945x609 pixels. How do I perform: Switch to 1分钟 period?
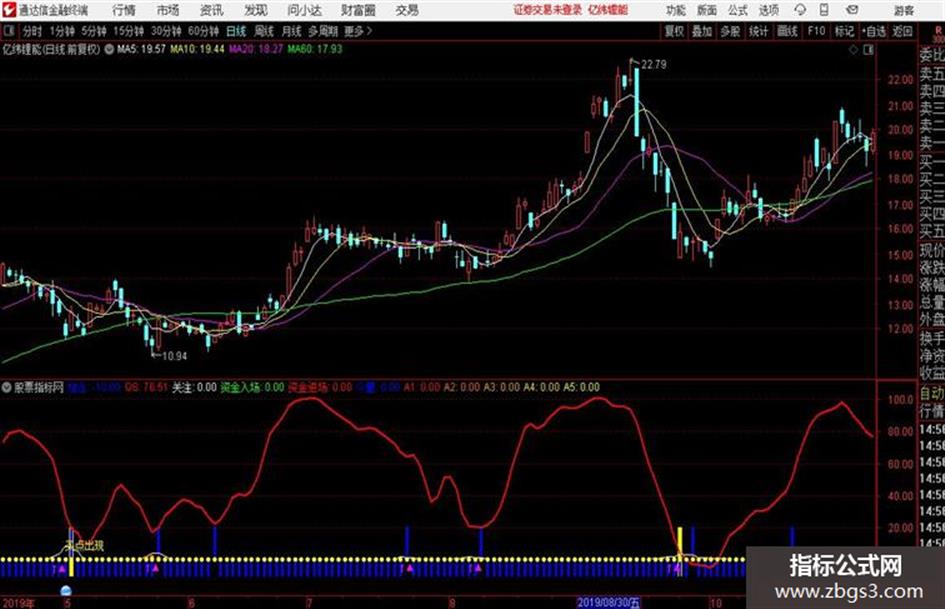pos(61,31)
